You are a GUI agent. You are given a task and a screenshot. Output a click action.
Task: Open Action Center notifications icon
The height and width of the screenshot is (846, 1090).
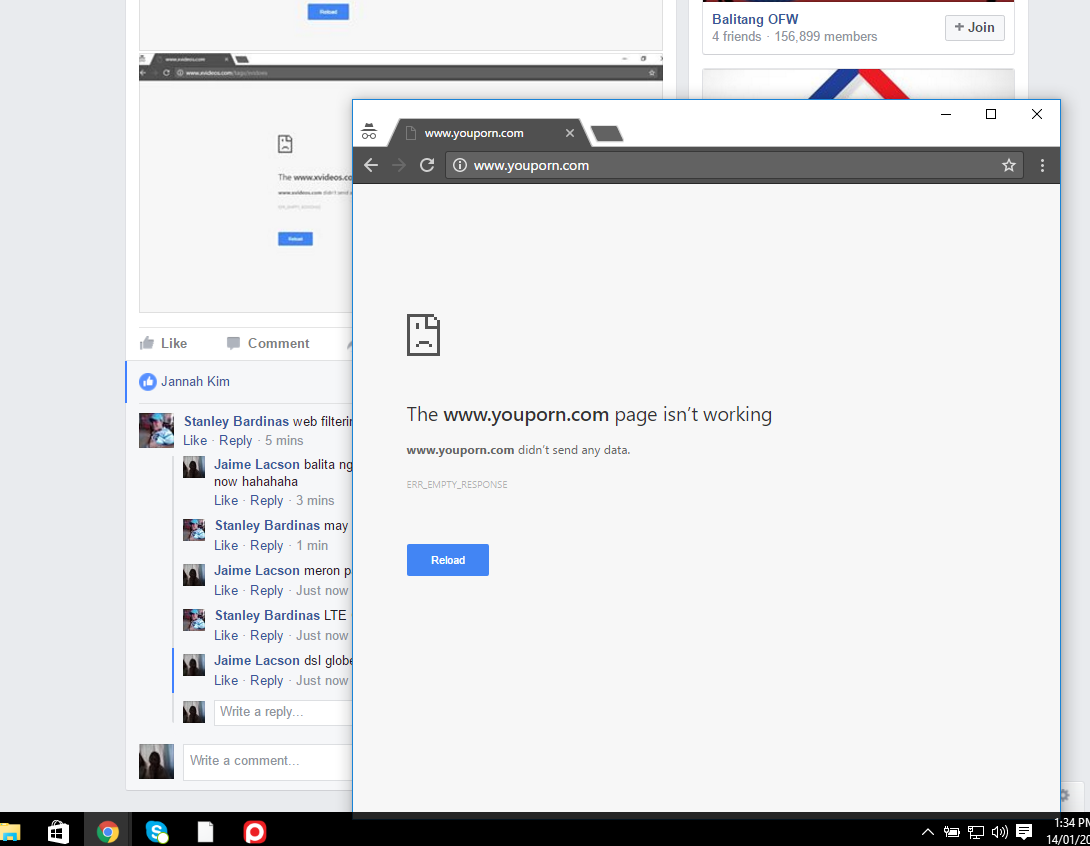[1024, 831]
